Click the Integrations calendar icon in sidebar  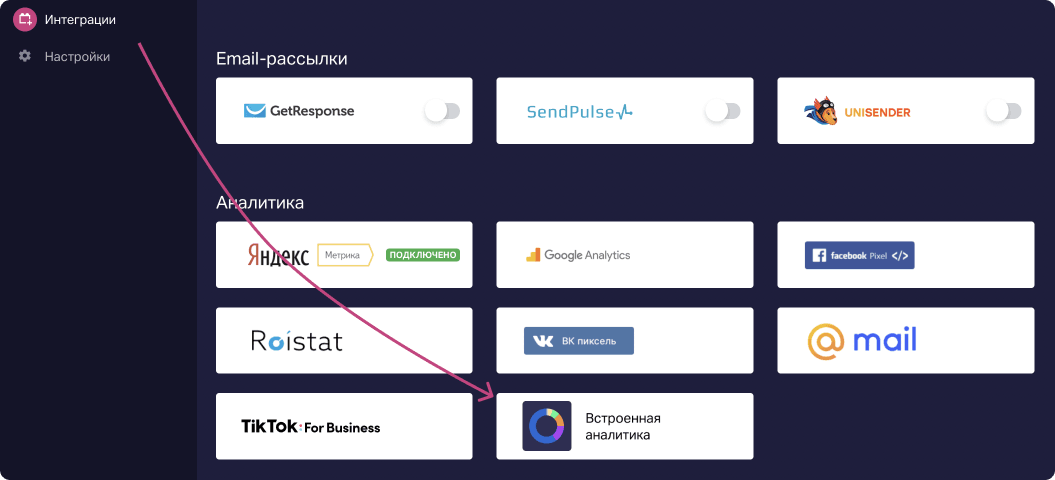click(25, 19)
